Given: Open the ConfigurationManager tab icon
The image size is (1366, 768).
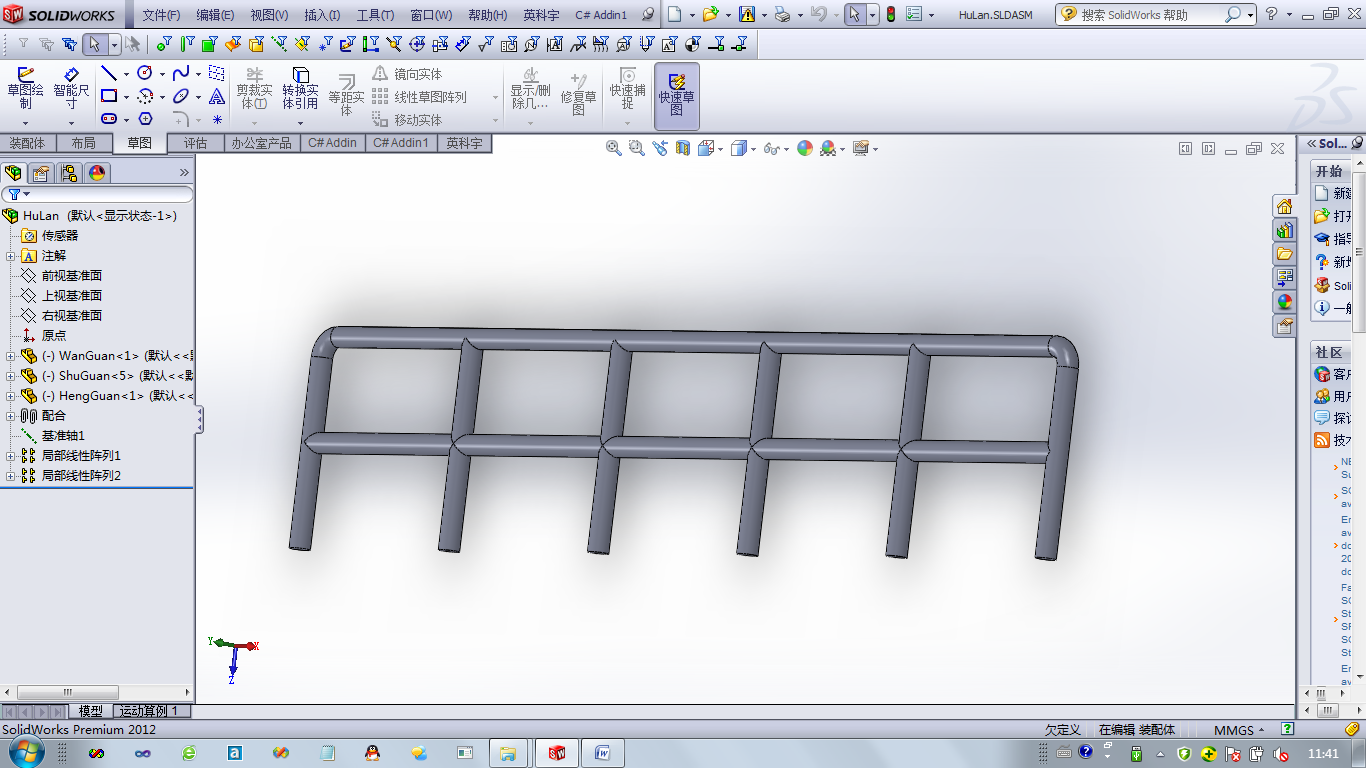Looking at the screenshot, I should (x=69, y=173).
